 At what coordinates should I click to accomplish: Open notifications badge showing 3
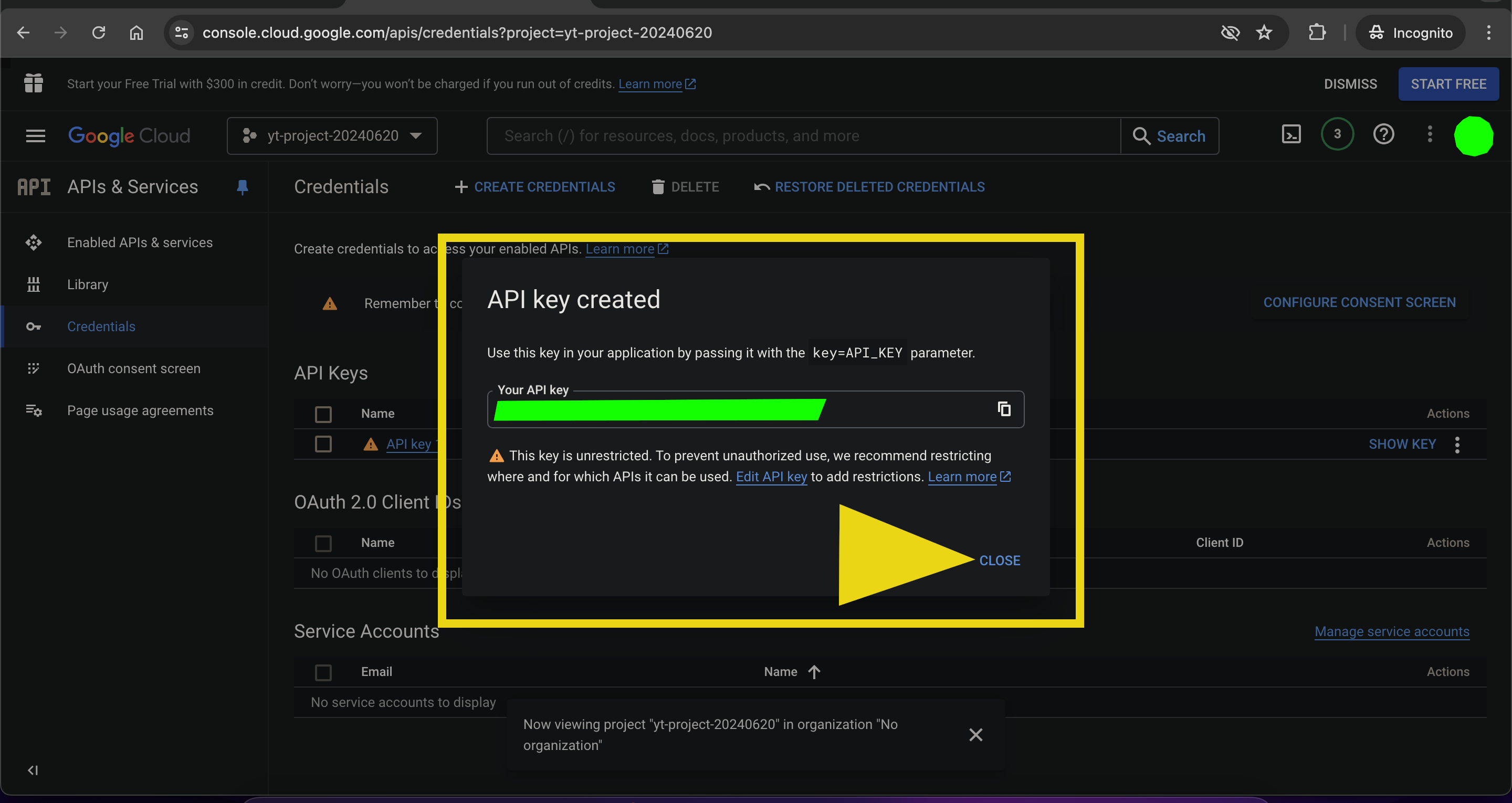pos(1337,134)
